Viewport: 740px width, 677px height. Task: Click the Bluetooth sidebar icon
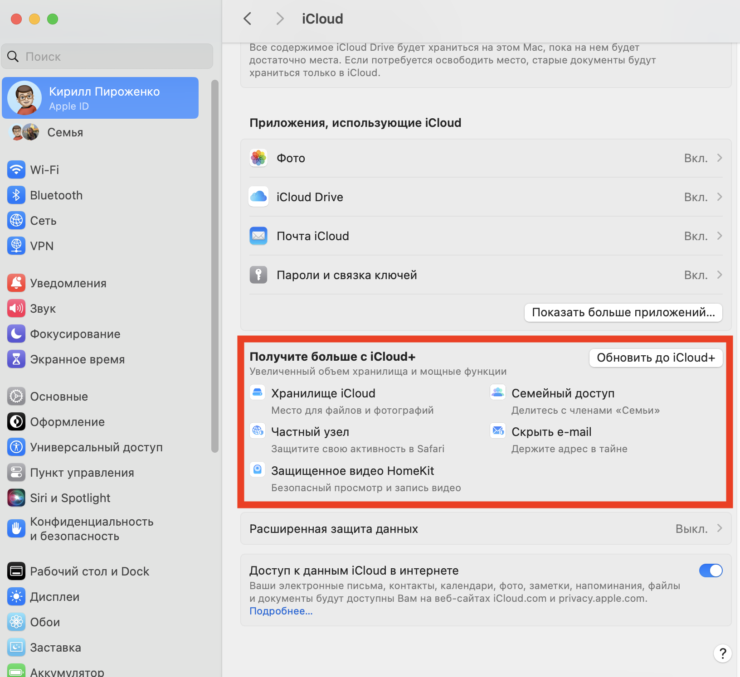(16, 195)
